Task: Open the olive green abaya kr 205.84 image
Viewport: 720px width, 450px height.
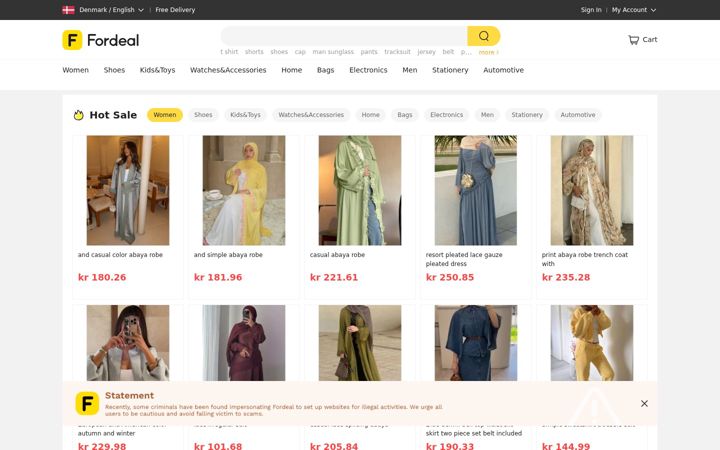Action: click(360, 343)
